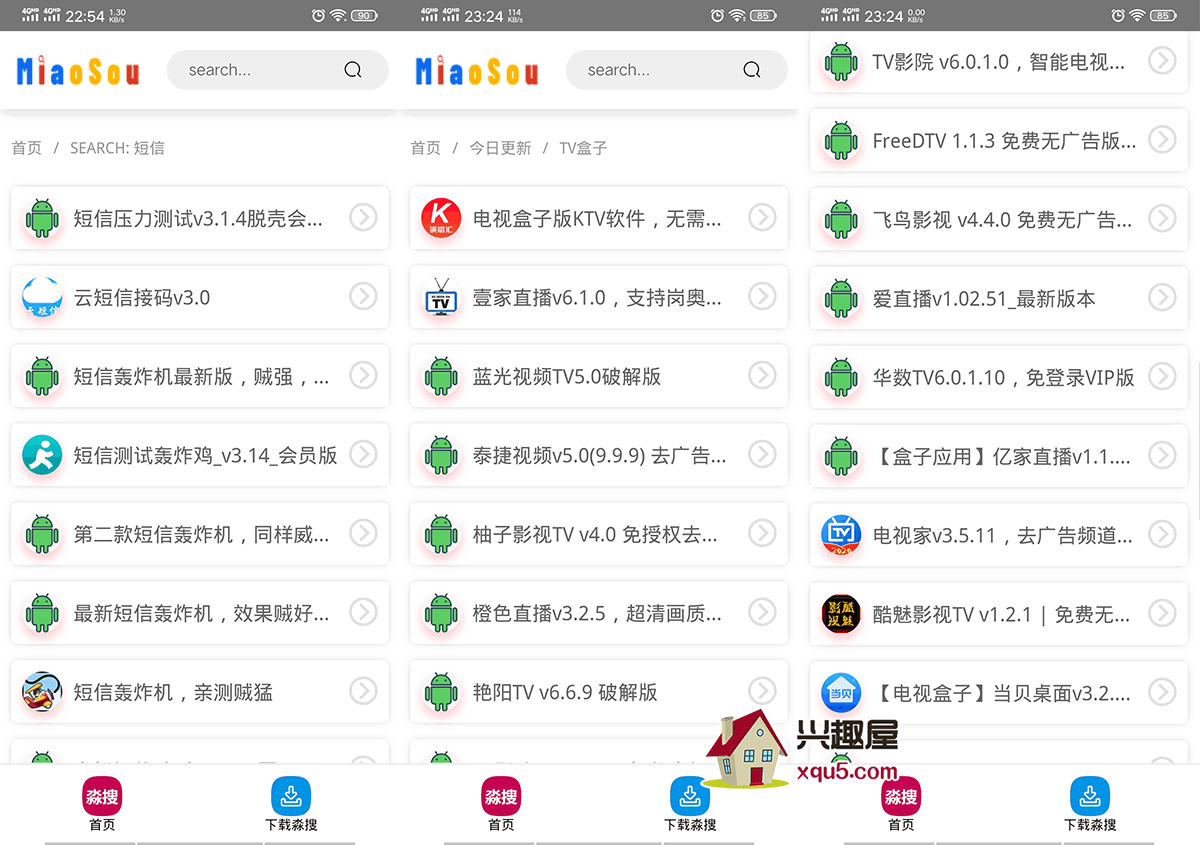1200x845 pixels.
Task: Click the arrow on the TV影院 v6.0.1.0 row
Action: click(x=1162, y=60)
